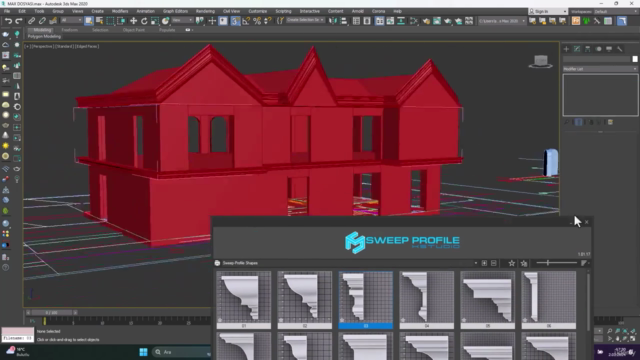This screenshot has width=640, height=360.
Task: Choose the Rectangular Selection Region tool
Action: coord(110,21)
